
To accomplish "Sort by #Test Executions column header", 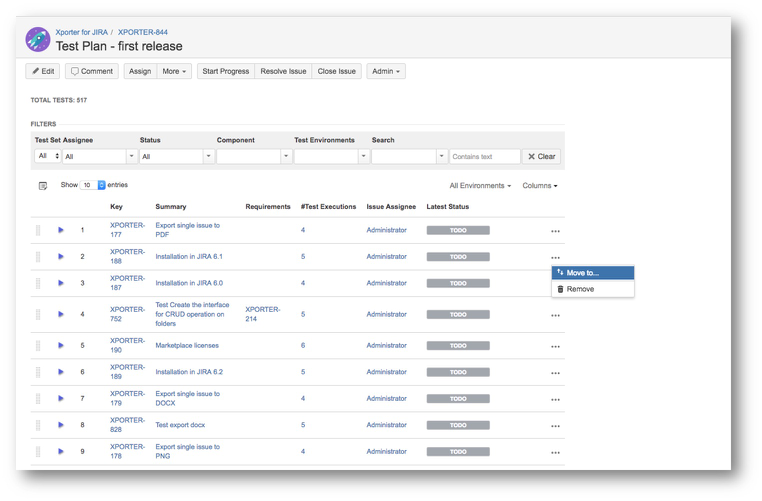I will click(x=329, y=207).
